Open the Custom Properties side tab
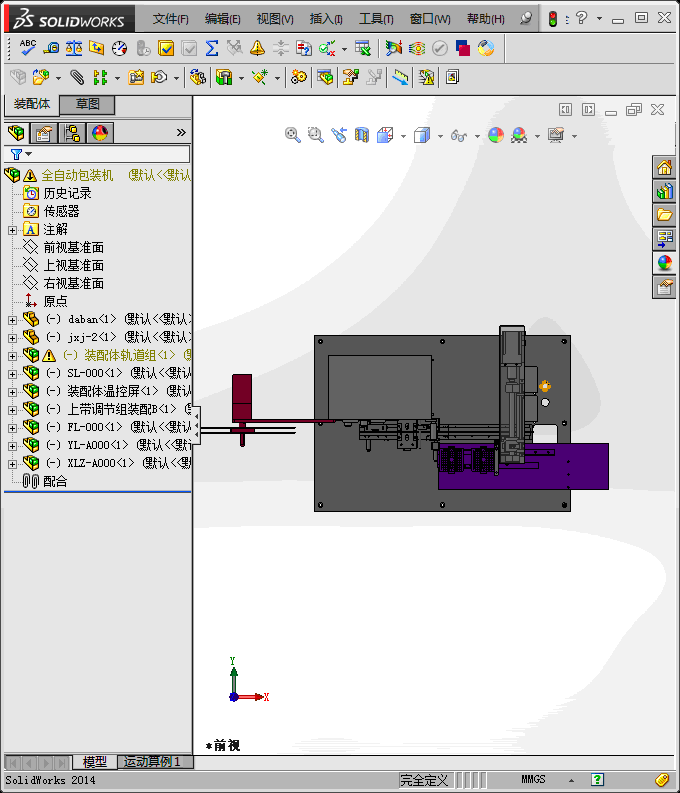 [x=664, y=287]
